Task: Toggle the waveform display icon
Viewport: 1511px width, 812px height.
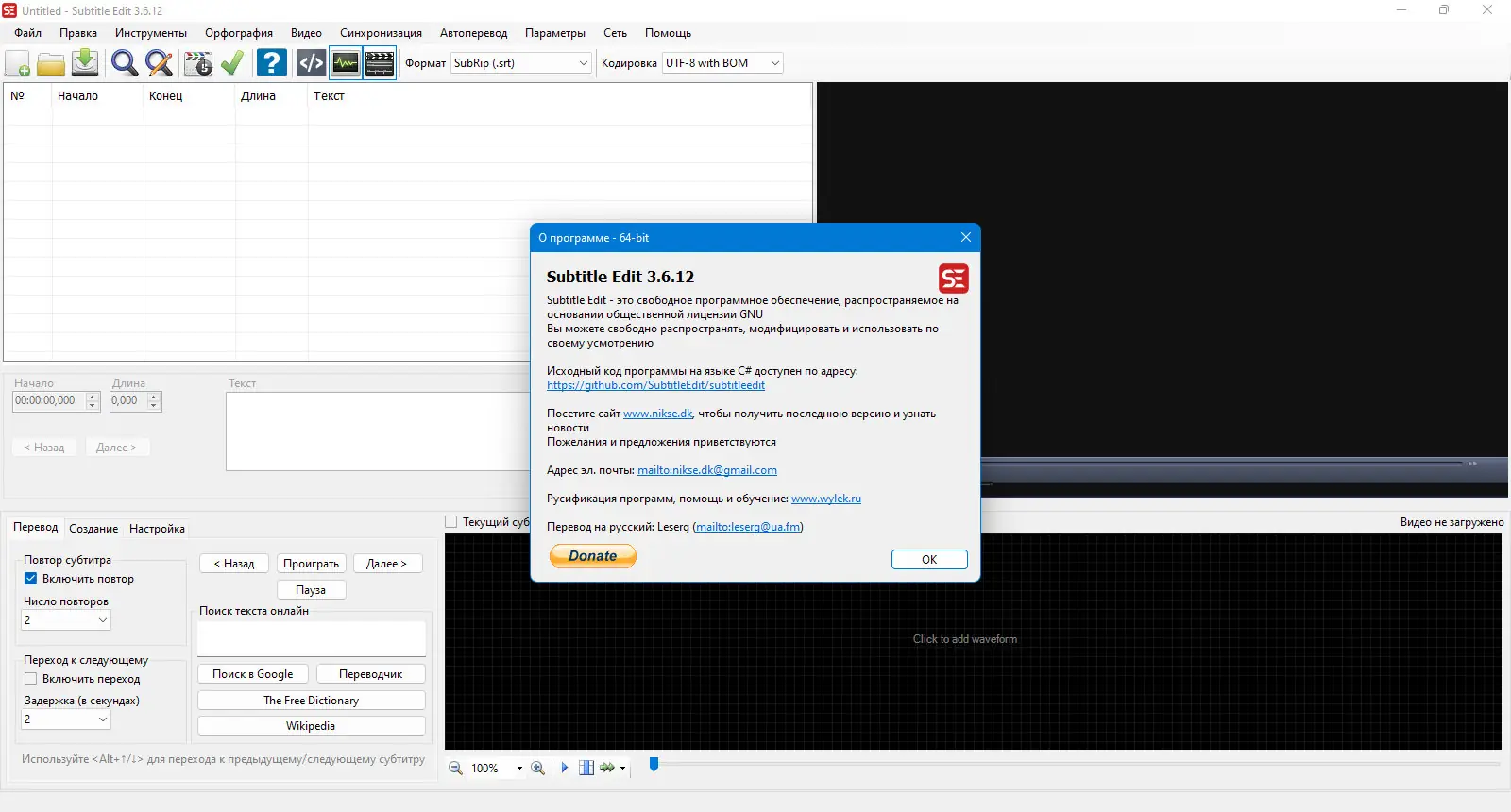Action: pos(346,63)
